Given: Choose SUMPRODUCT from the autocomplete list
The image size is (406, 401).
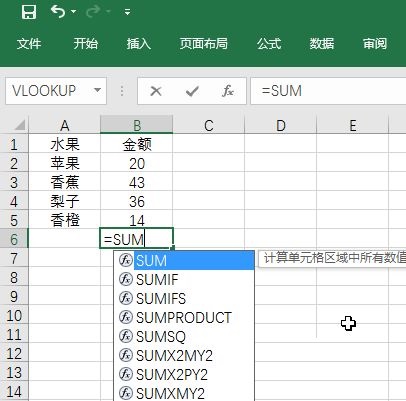Looking at the screenshot, I should [184, 317].
